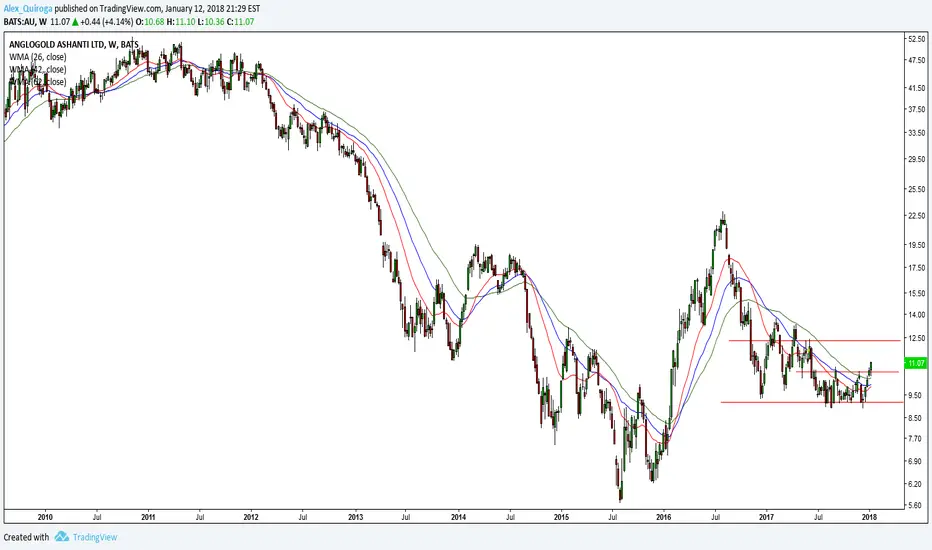Click the 33.50 price axis label
The height and width of the screenshot is (550, 932).
tap(916, 133)
